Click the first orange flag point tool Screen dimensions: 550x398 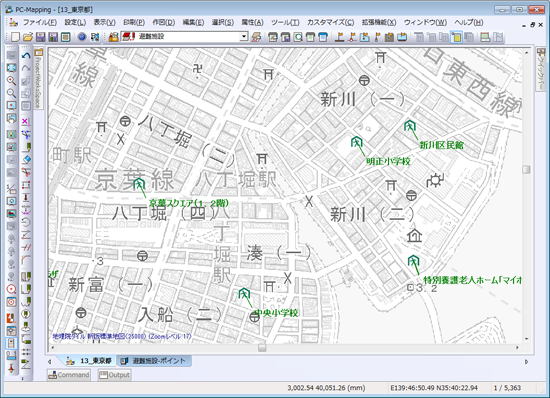(339, 37)
